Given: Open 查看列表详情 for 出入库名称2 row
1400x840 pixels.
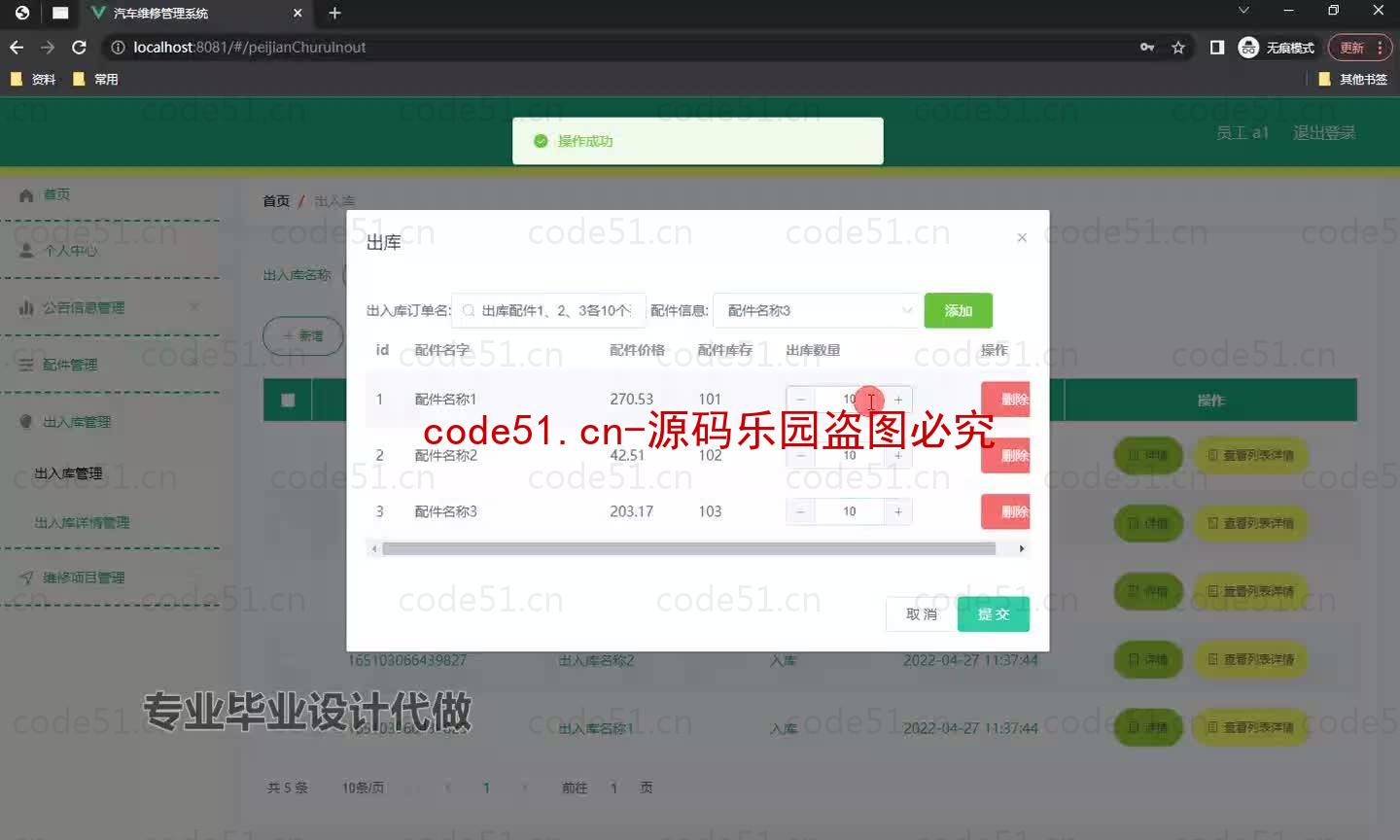Looking at the screenshot, I should click(1250, 659).
